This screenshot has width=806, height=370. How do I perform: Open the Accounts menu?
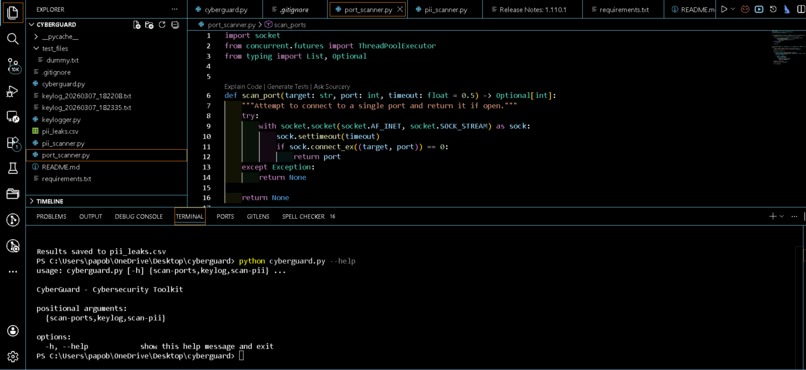pos(12,330)
